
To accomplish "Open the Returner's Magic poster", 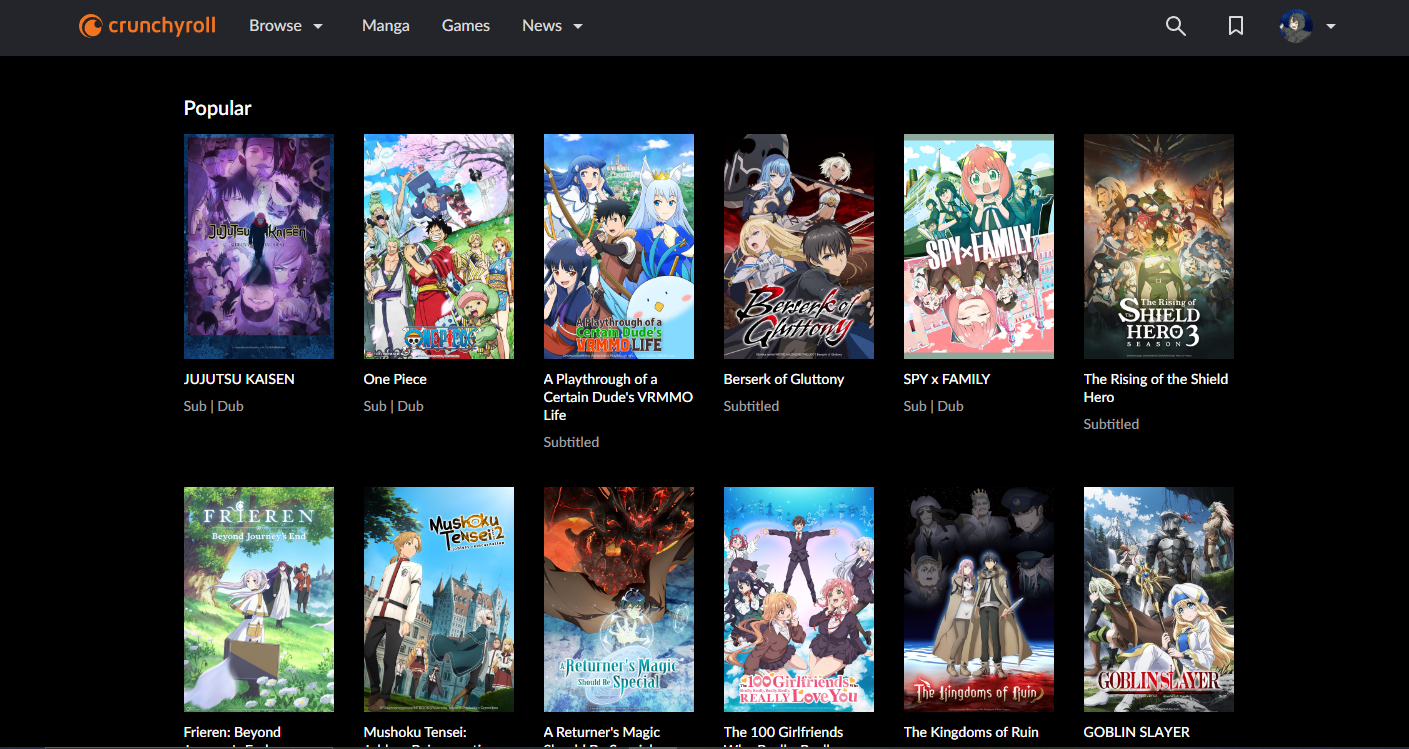I will (x=619, y=599).
